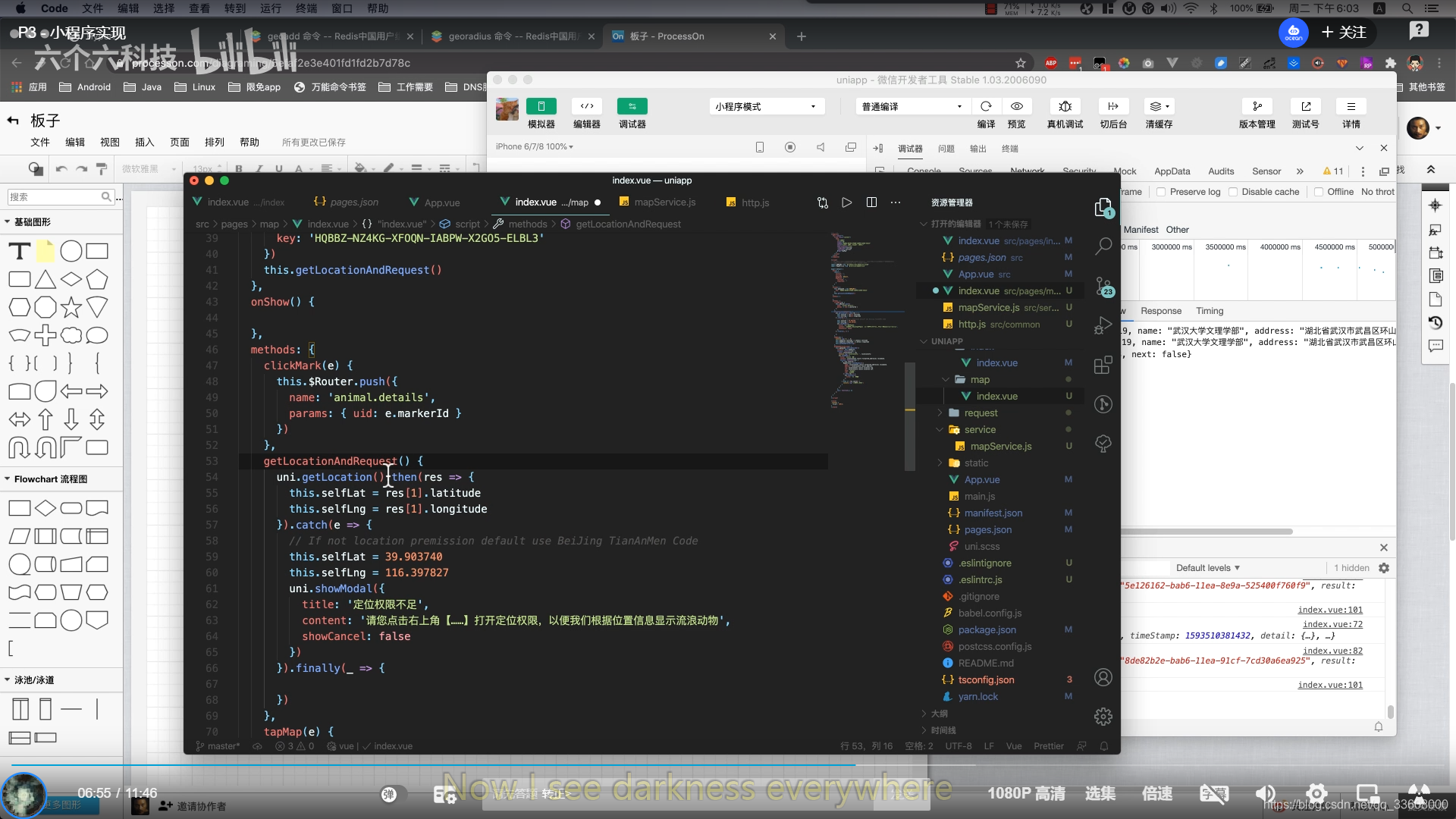Open the 终端 menu in macOS menu bar
This screenshot has width=1456, height=819.
(306, 8)
